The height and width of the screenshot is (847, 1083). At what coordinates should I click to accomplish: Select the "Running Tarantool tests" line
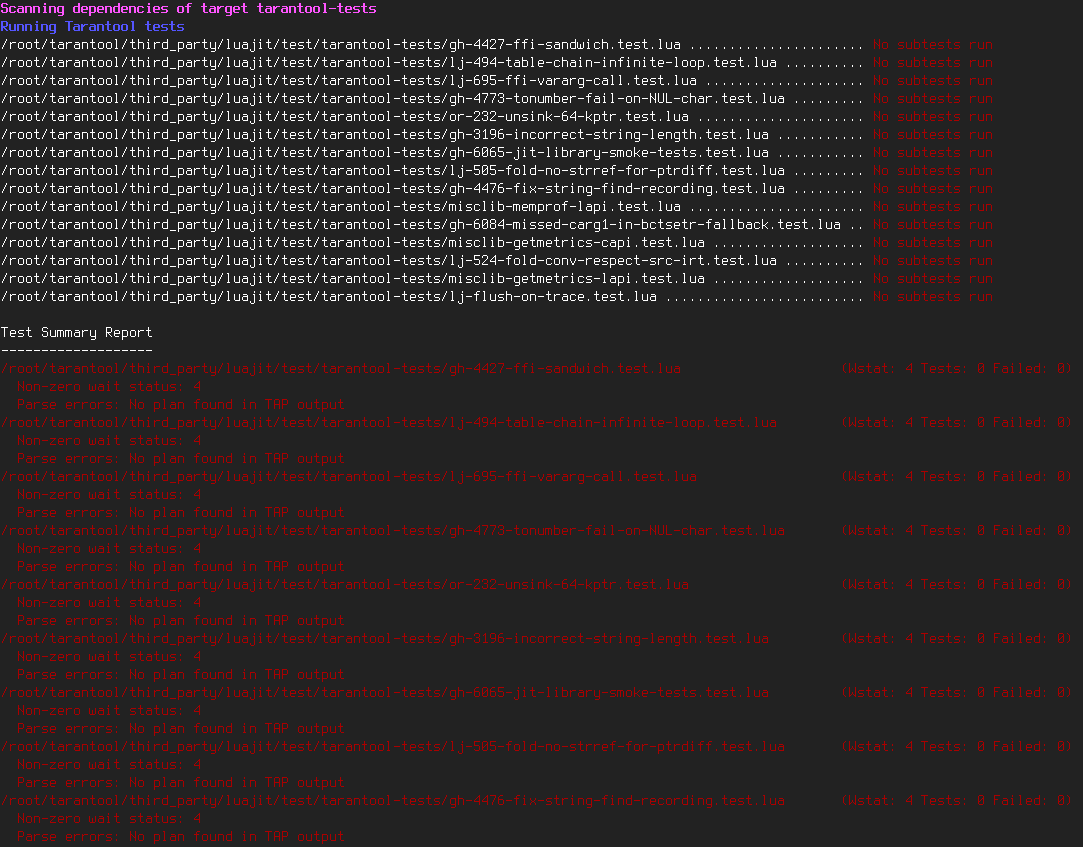[93, 26]
